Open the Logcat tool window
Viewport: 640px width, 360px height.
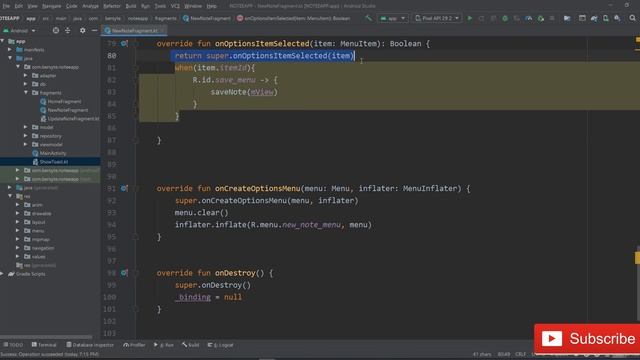pyautogui.click(x=220, y=345)
